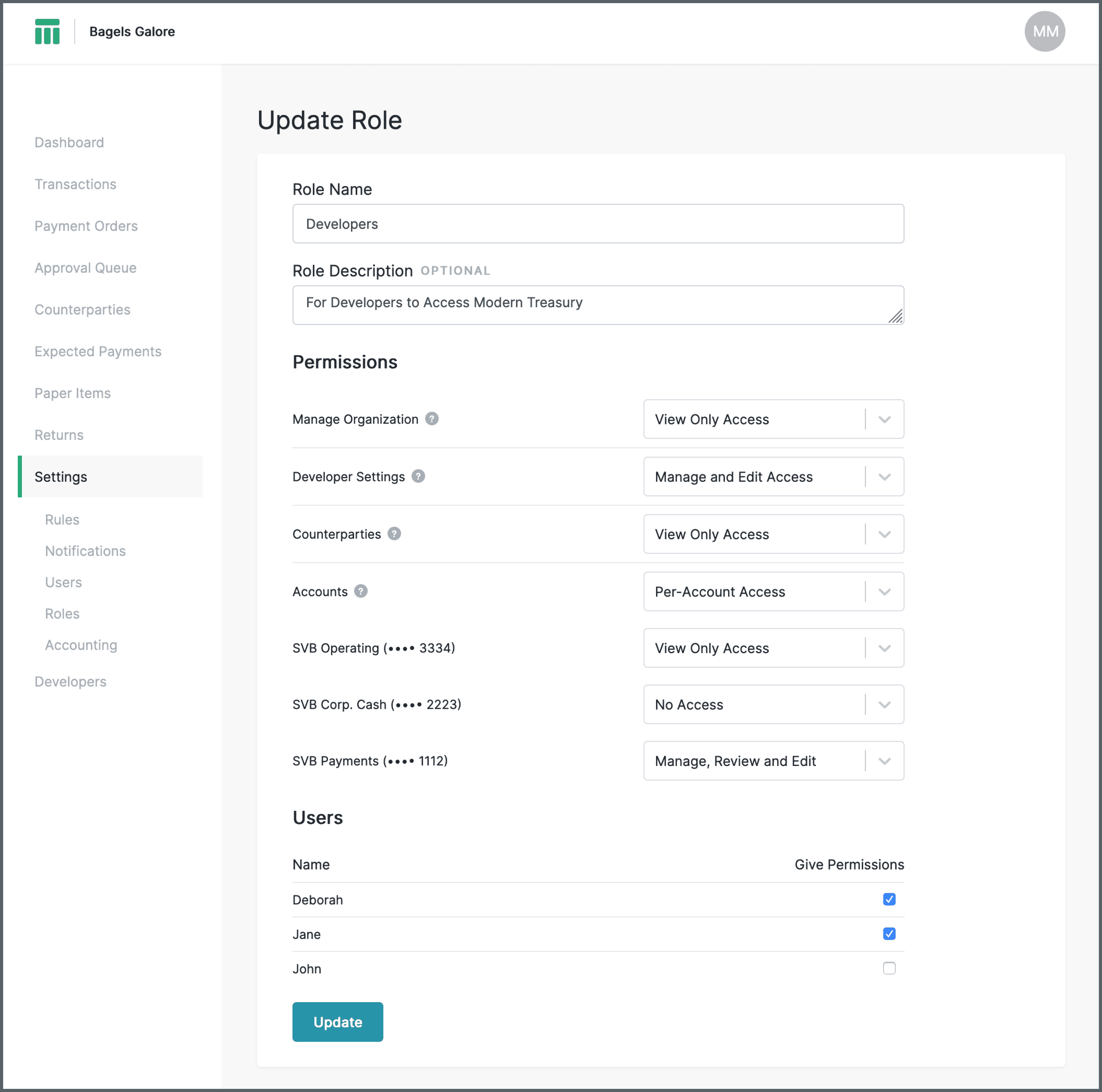
Task: Click help icon beside Developer Settings
Action: [x=418, y=476]
